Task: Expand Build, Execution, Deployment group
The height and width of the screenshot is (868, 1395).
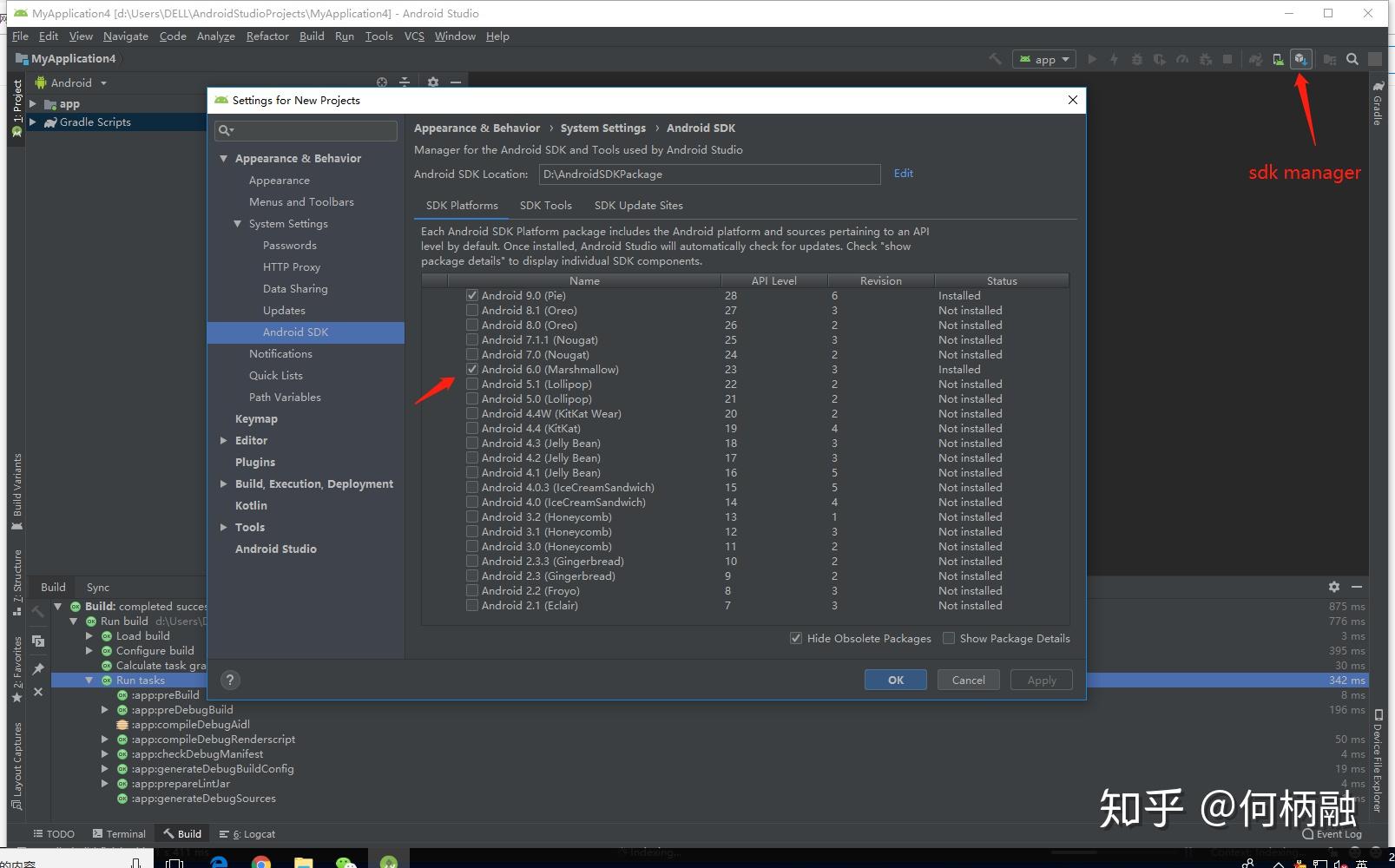Action: (x=224, y=483)
